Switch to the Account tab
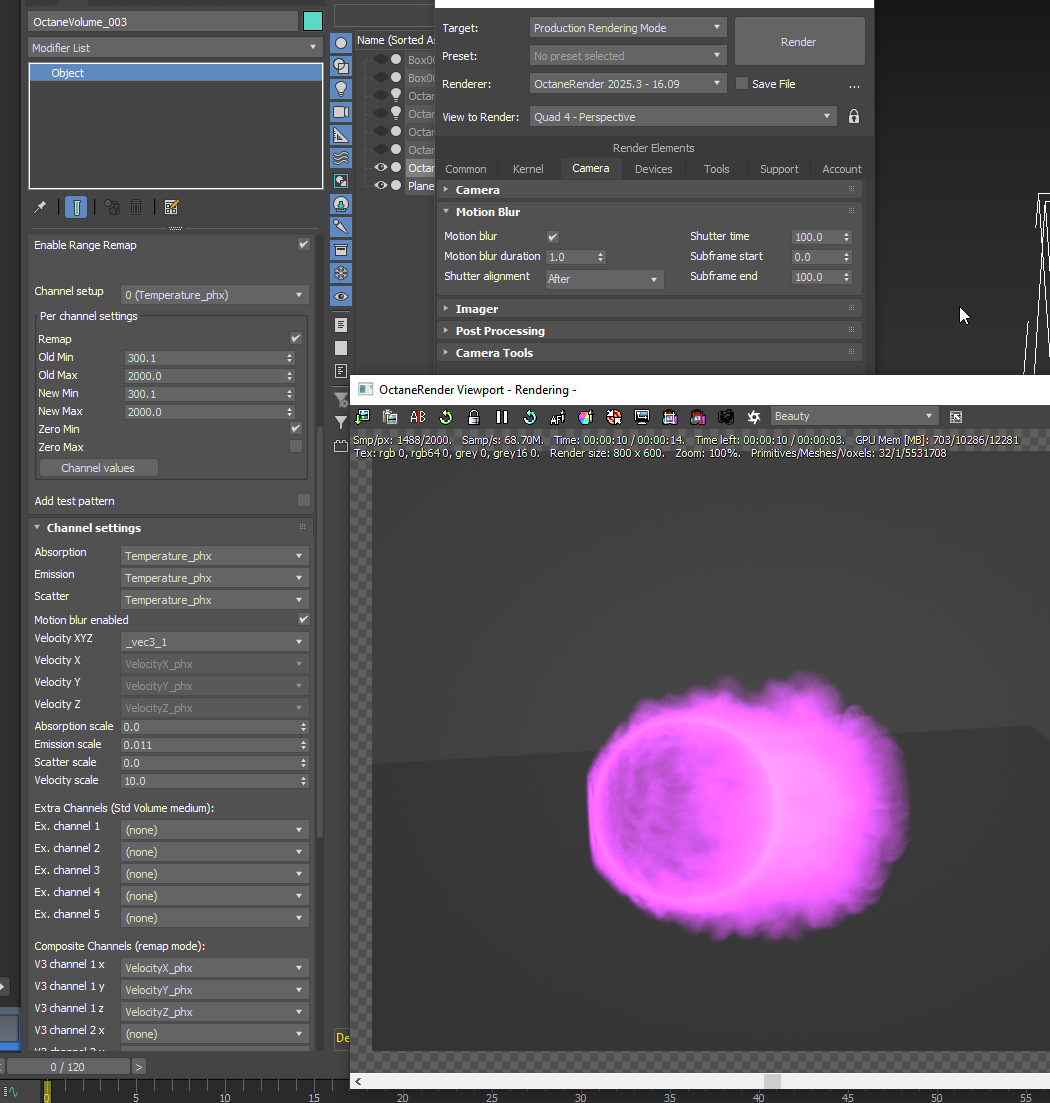Viewport: 1050px width, 1103px height. (842, 169)
